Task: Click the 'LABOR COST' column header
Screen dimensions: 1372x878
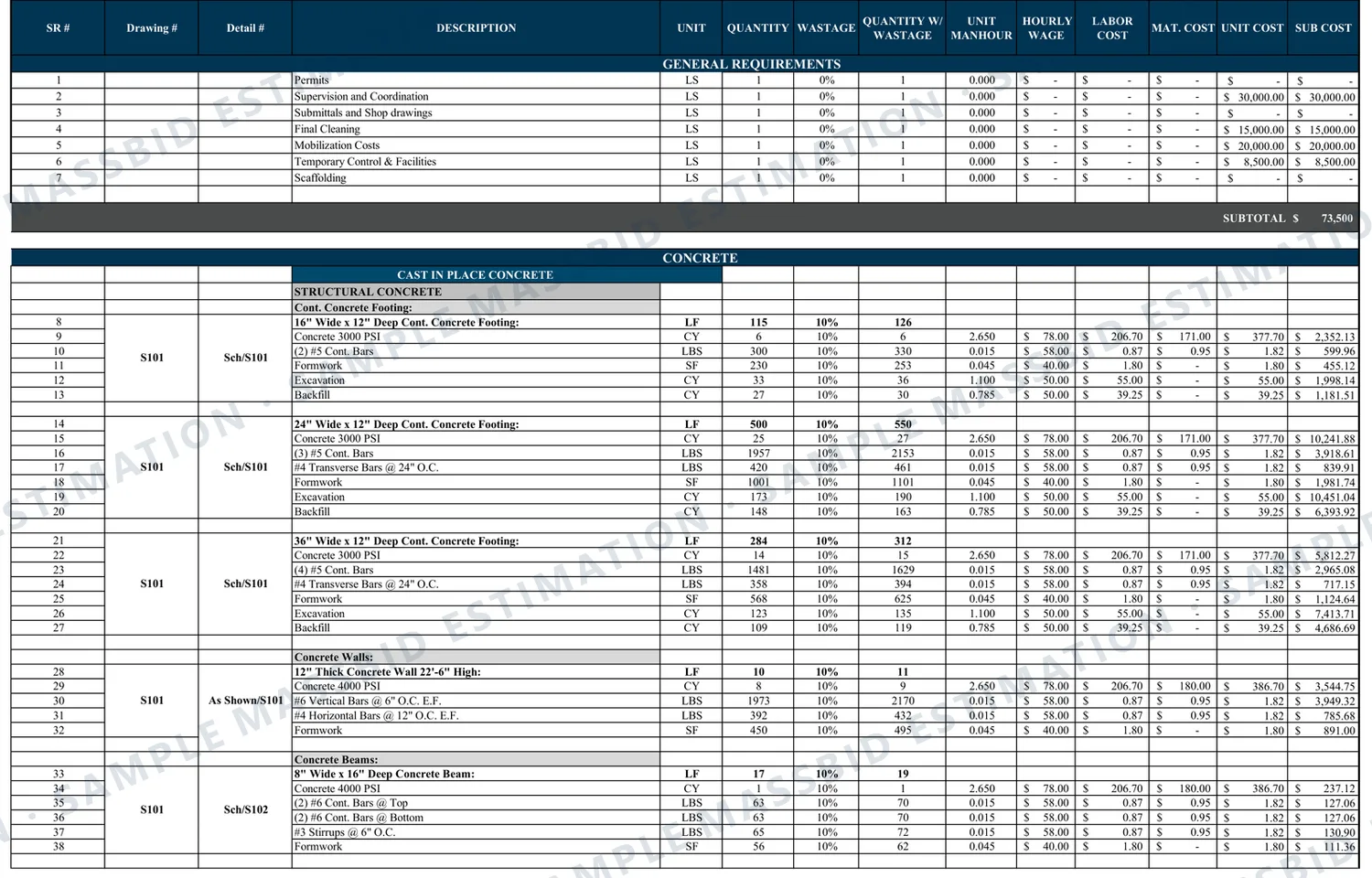Action: pos(1112,28)
